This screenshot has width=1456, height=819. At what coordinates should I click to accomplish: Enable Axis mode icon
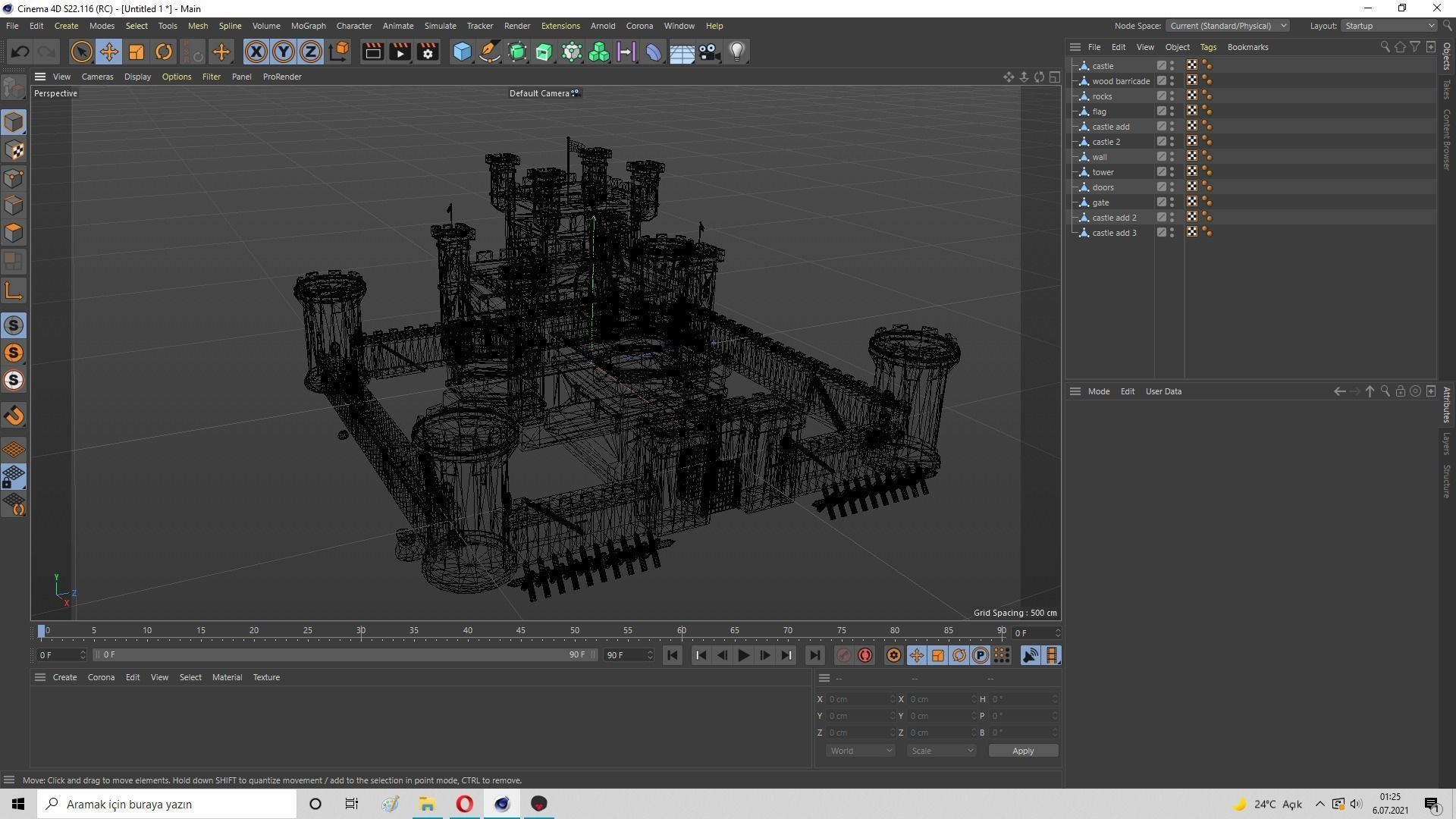14,290
